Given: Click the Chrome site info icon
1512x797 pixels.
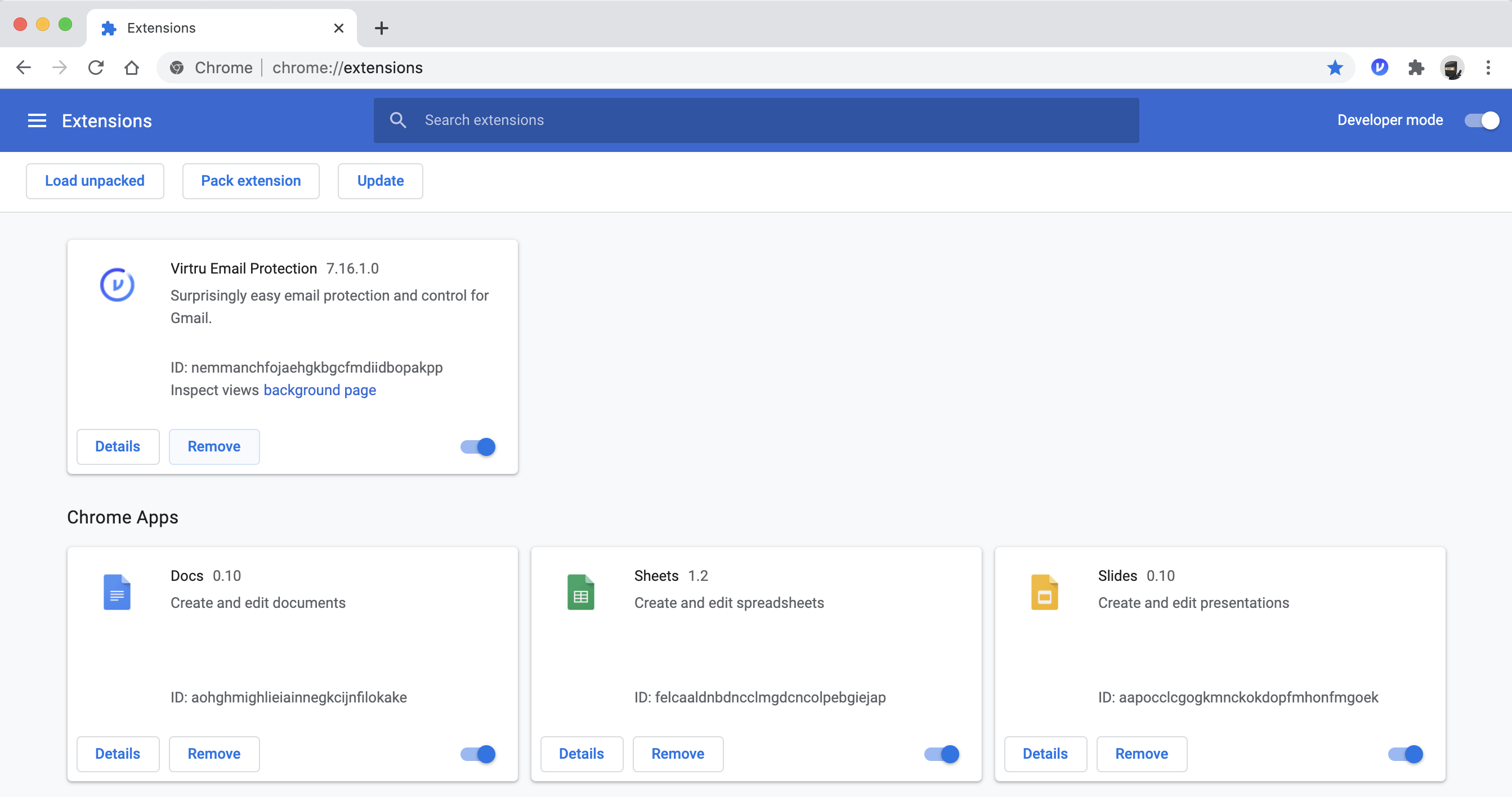Looking at the screenshot, I should click(177, 68).
